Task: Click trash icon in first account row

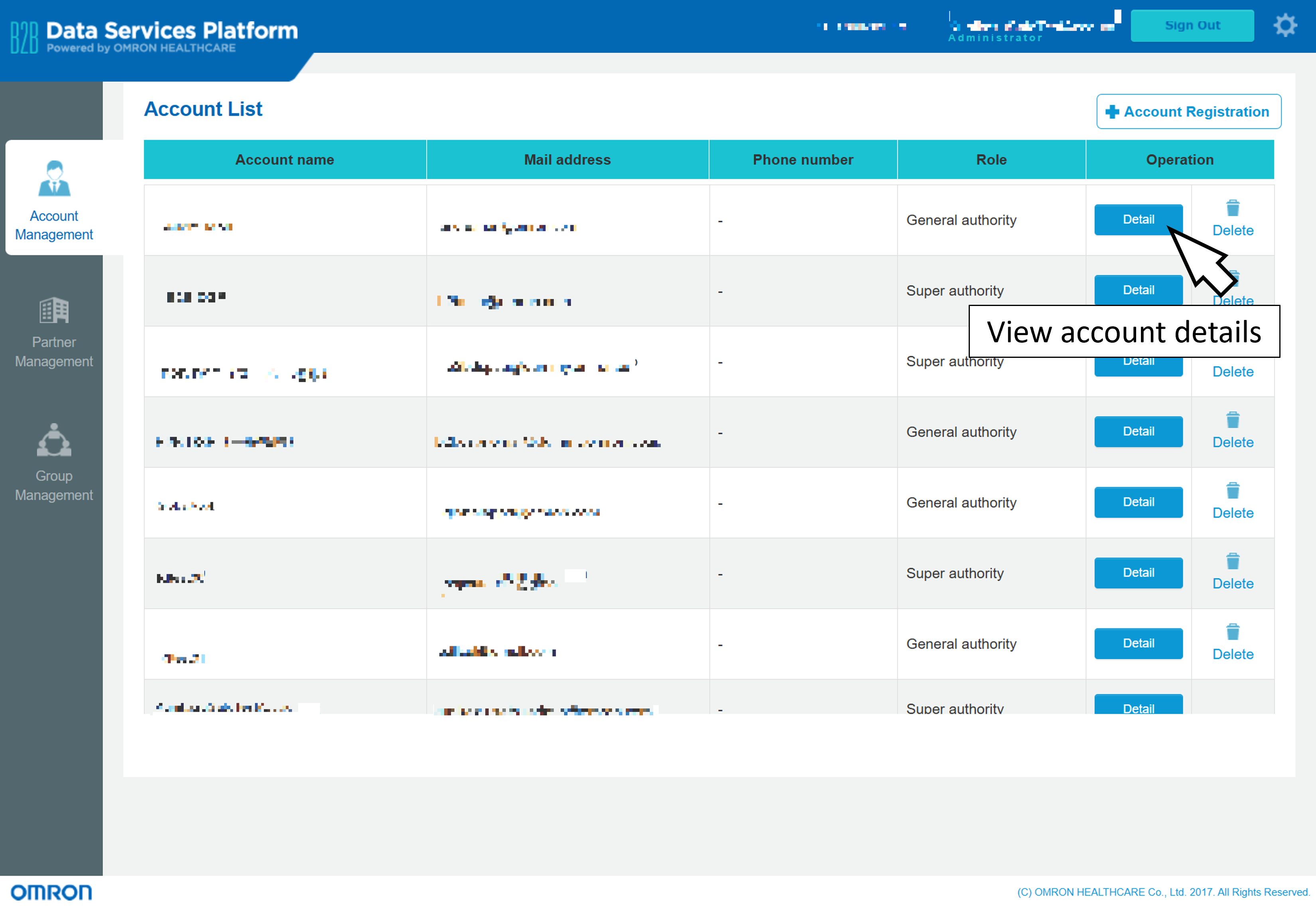Action: tap(1233, 208)
